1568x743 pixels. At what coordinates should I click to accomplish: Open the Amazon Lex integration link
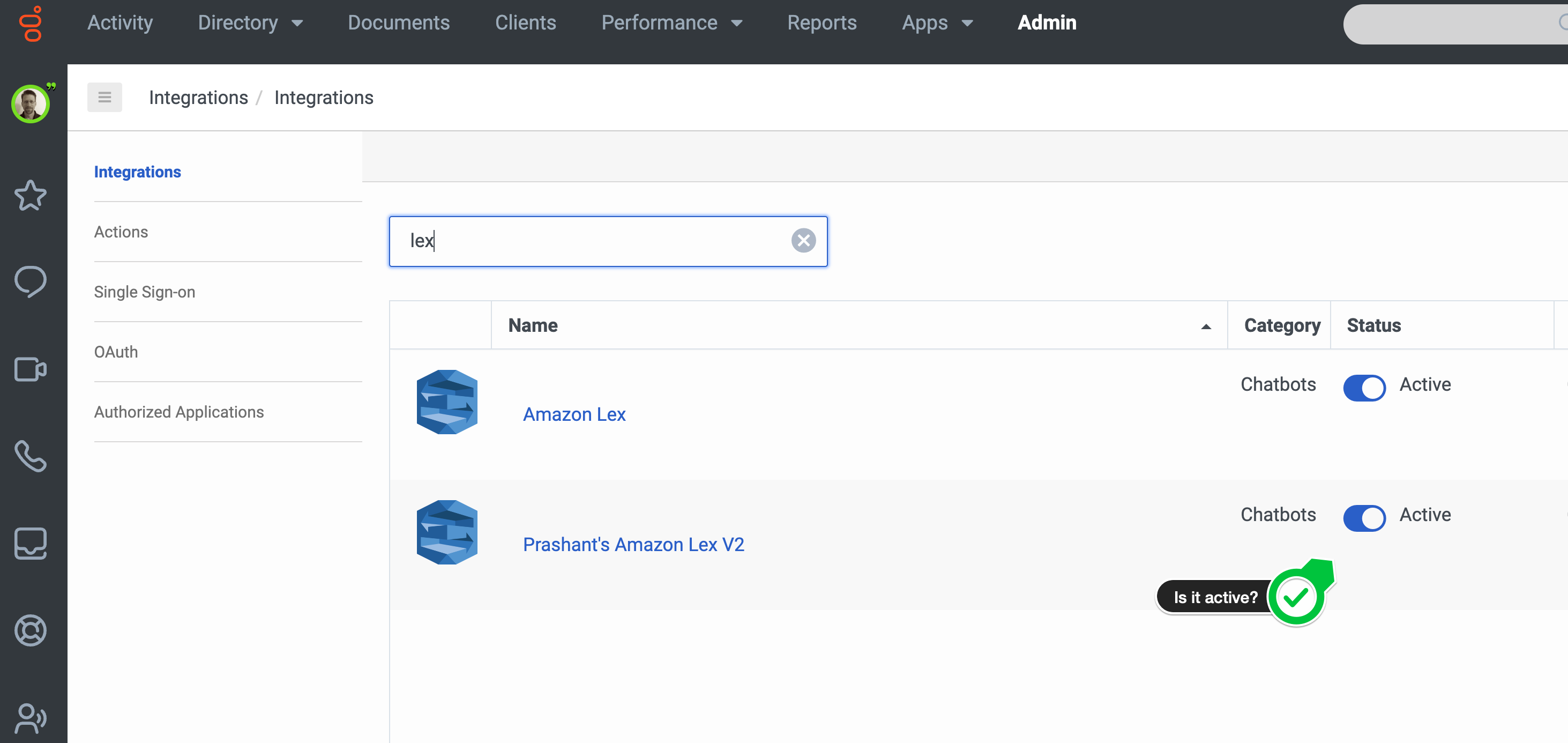tap(574, 414)
